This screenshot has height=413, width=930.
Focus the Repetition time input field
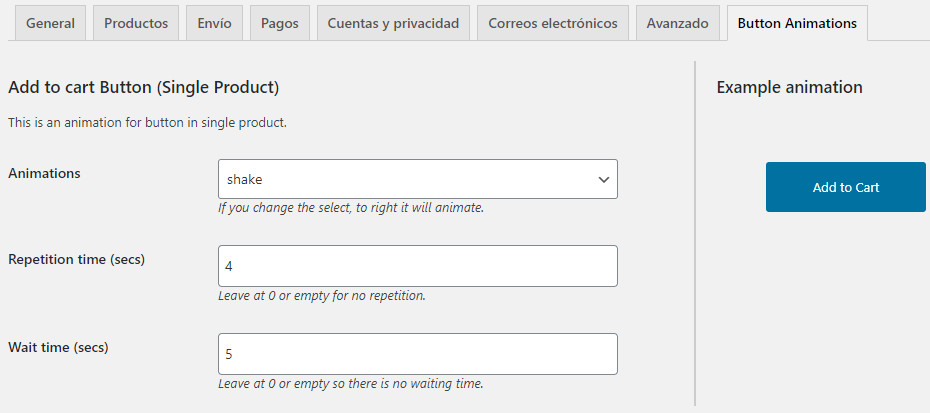coord(418,266)
